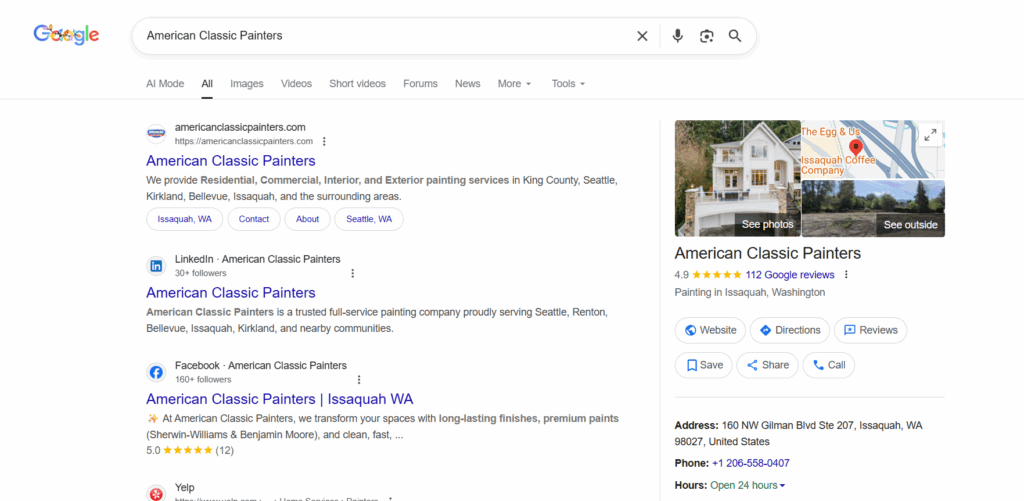Click into the search input field
The image size is (1024, 501).
point(380,36)
